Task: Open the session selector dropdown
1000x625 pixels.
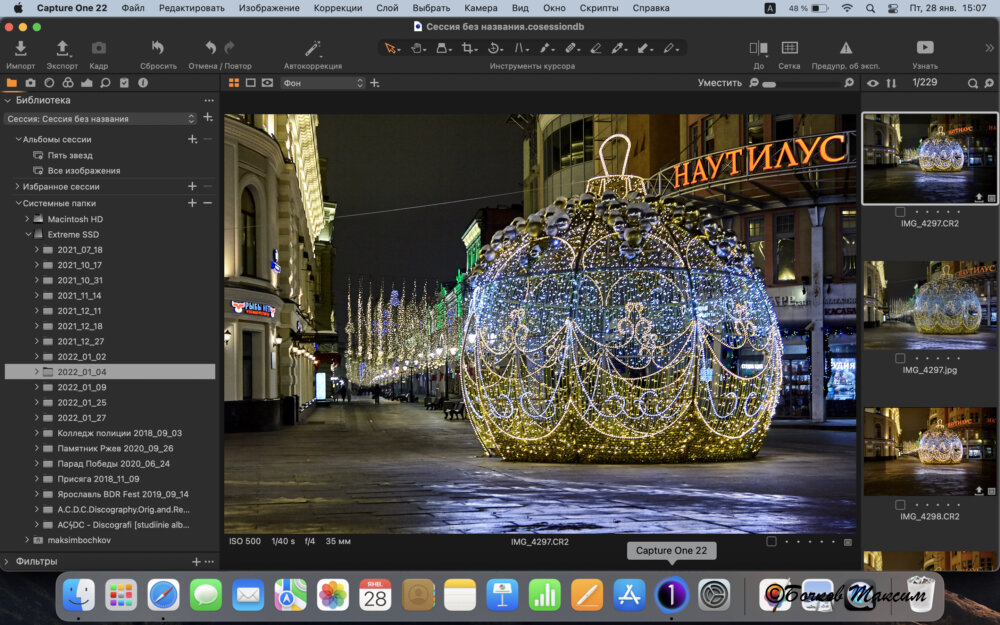Action: pos(100,119)
